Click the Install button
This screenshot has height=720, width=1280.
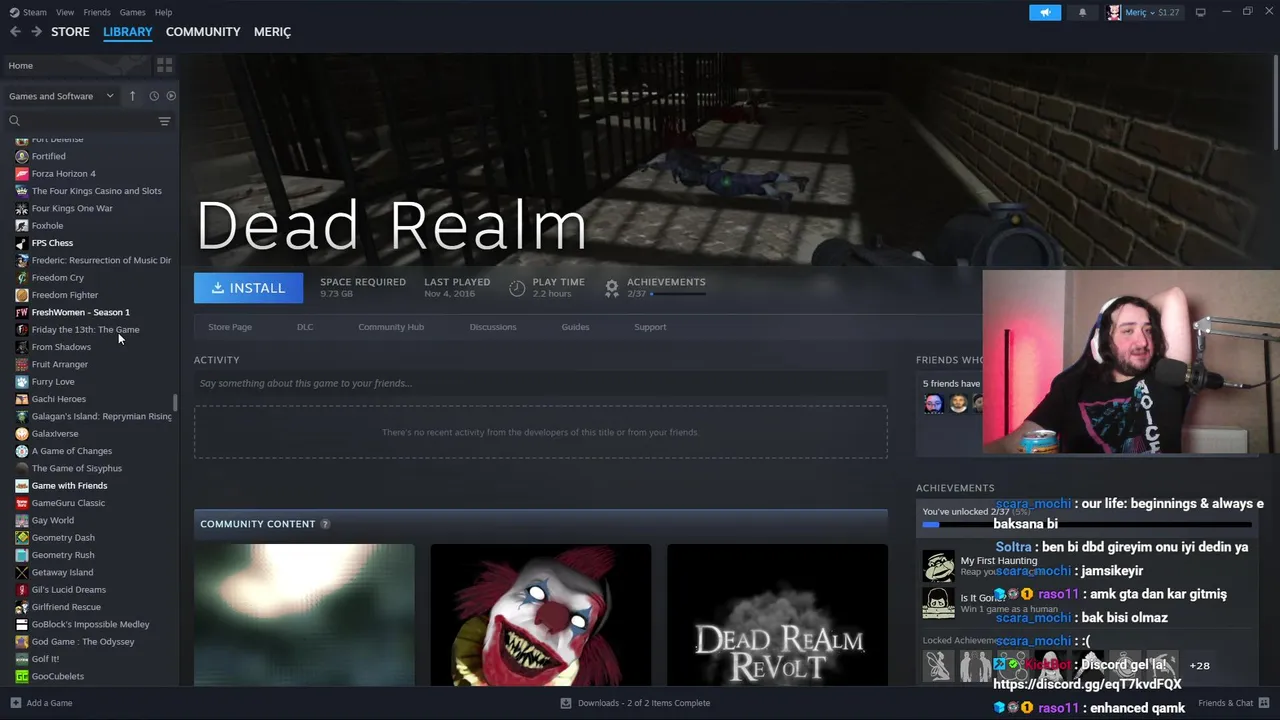click(x=248, y=288)
